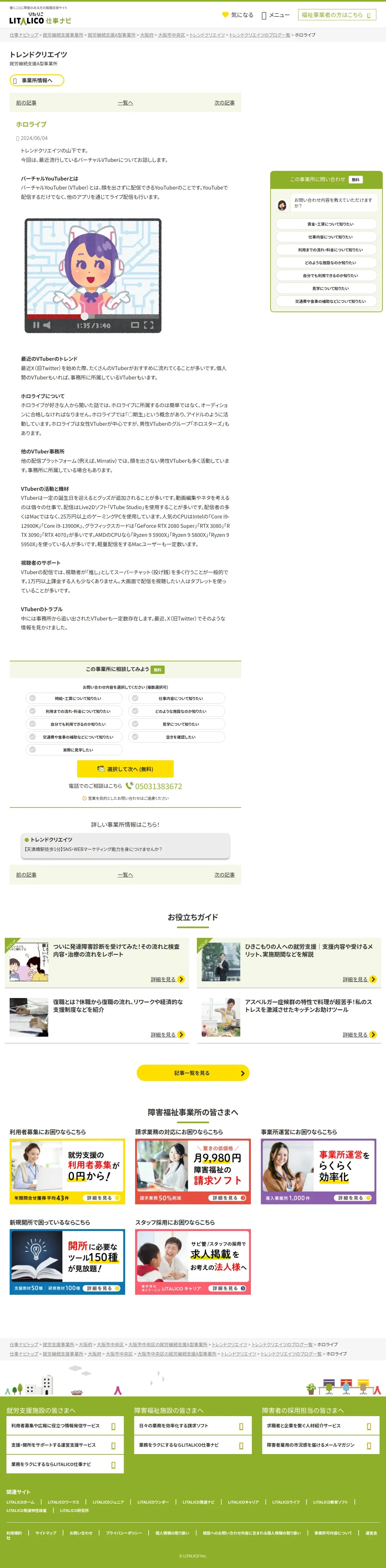Open footer link 支援・開所をサポートする運営支援サービス

65,1445
